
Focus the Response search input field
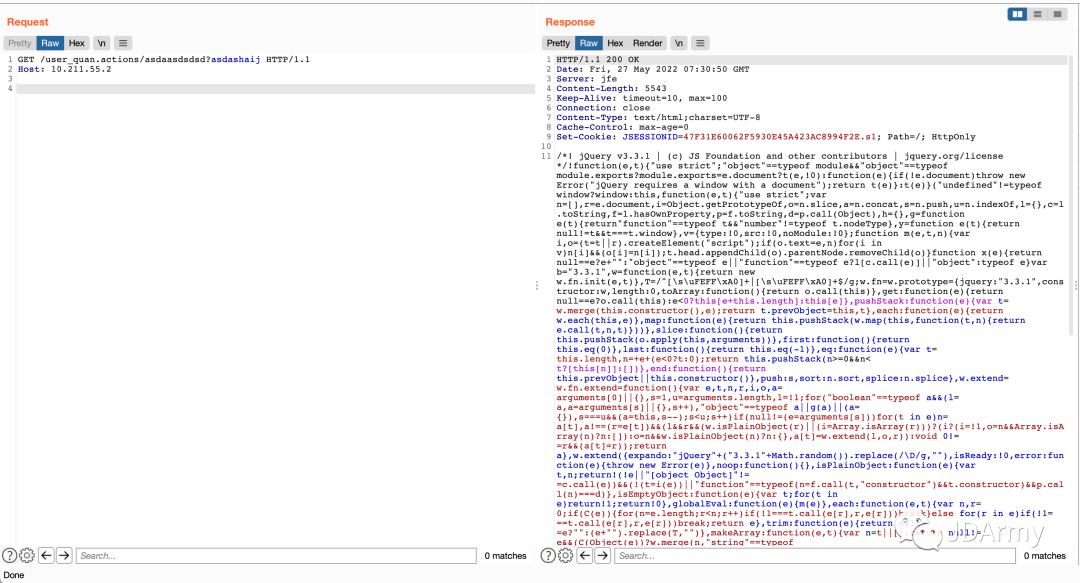coord(815,555)
